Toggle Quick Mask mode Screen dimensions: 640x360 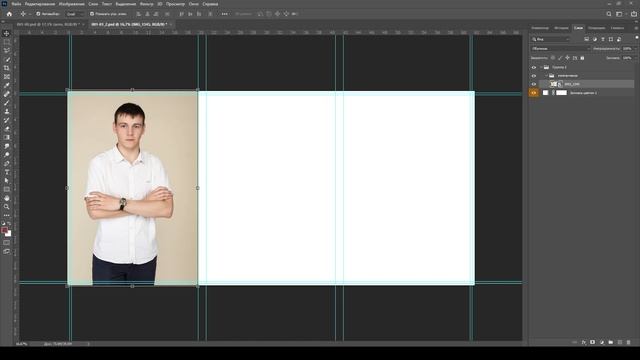(7, 242)
